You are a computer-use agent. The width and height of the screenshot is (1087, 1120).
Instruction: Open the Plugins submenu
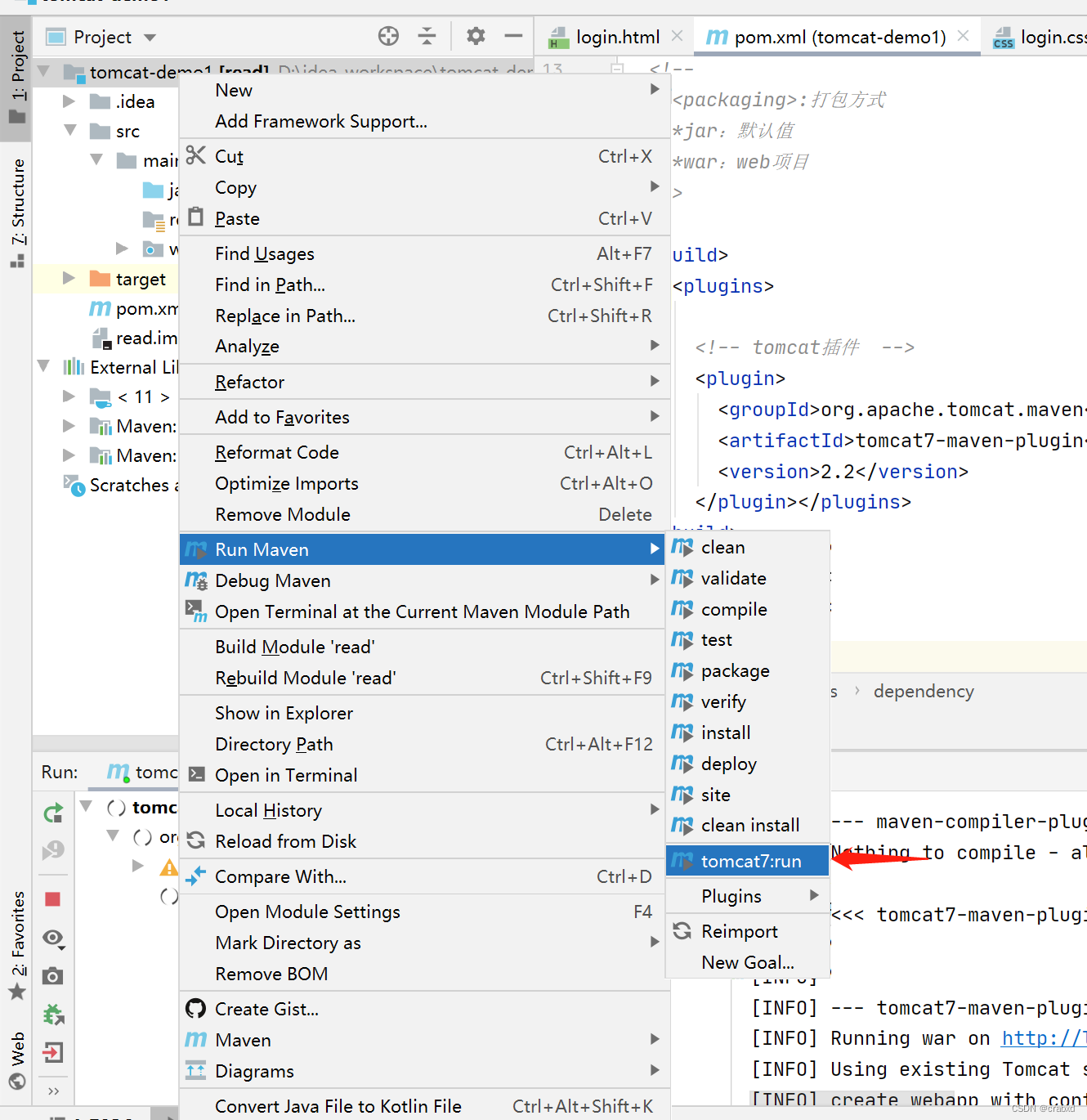pos(748,896)
